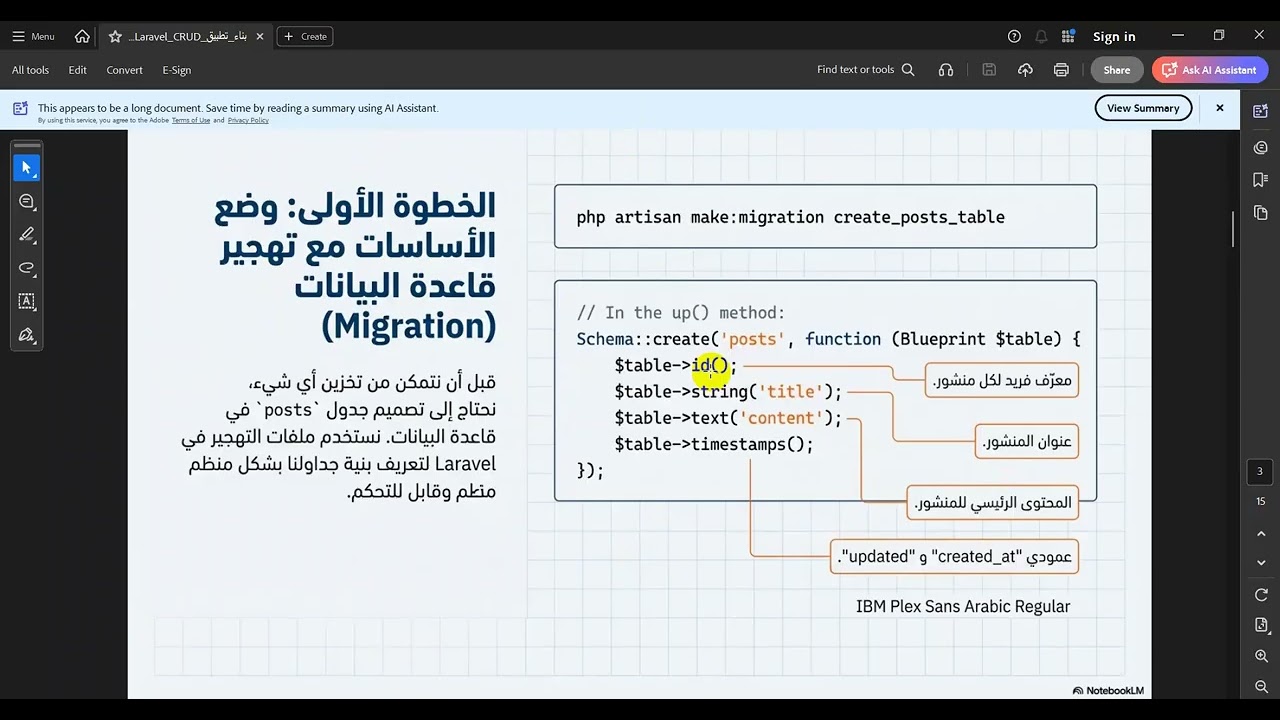Zoom out using the magnifier minus icon
1280x720 pixels.
(x=1260, y=687)
